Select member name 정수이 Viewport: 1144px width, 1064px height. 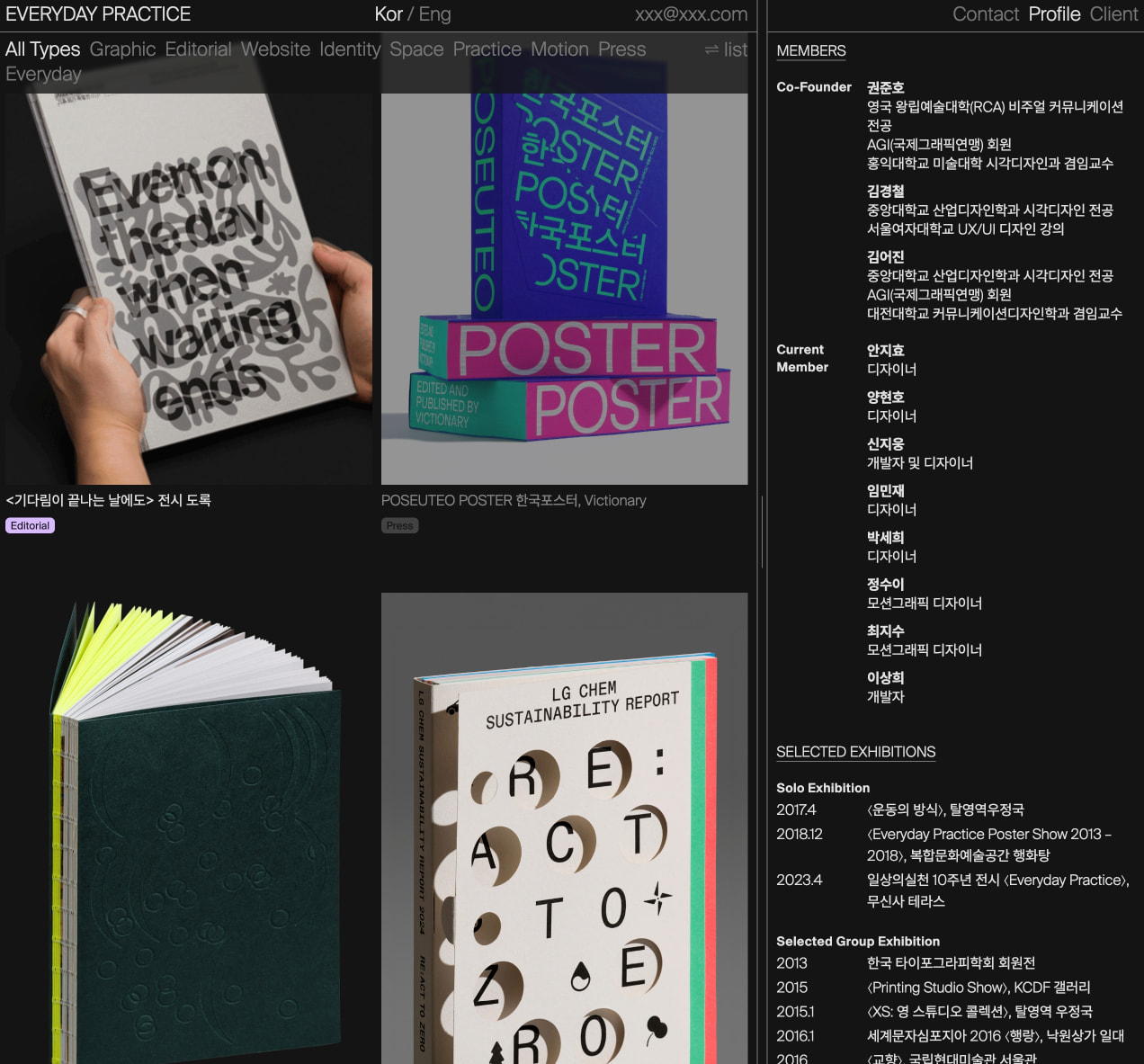coord(886,584)
